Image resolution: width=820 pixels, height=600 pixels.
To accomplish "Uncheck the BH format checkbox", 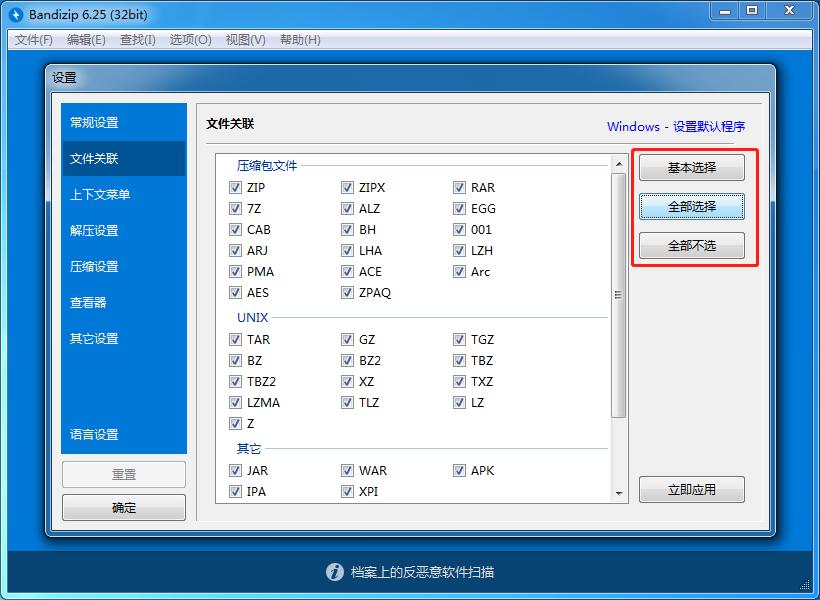I will (347, 229).
